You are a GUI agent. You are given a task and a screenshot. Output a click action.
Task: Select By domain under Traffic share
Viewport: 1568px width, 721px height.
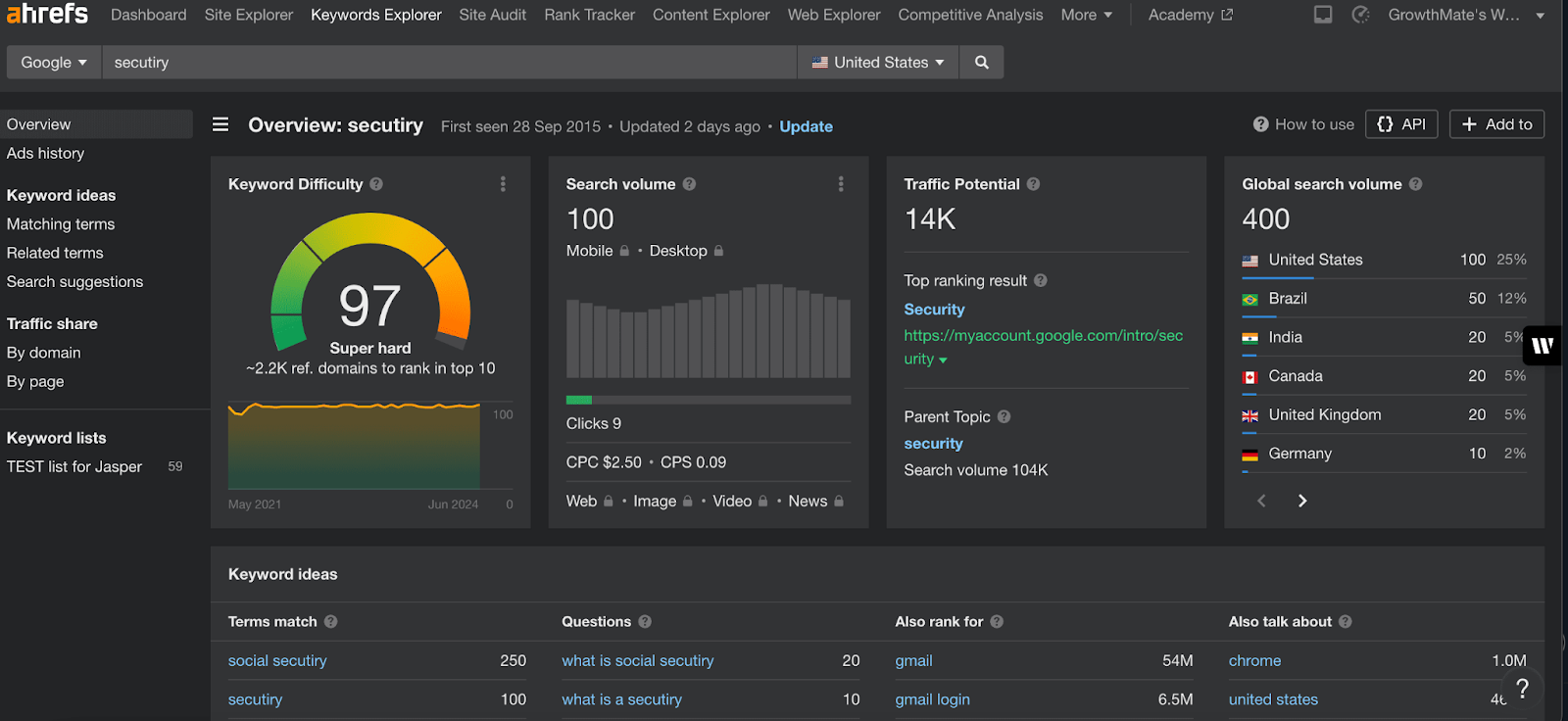click(44, 353)
